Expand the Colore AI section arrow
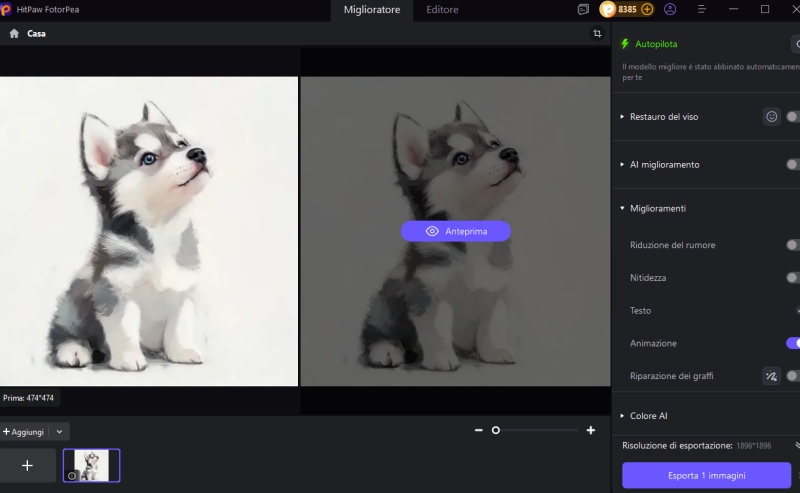This screenshot has height=493, width=800. 622,416
